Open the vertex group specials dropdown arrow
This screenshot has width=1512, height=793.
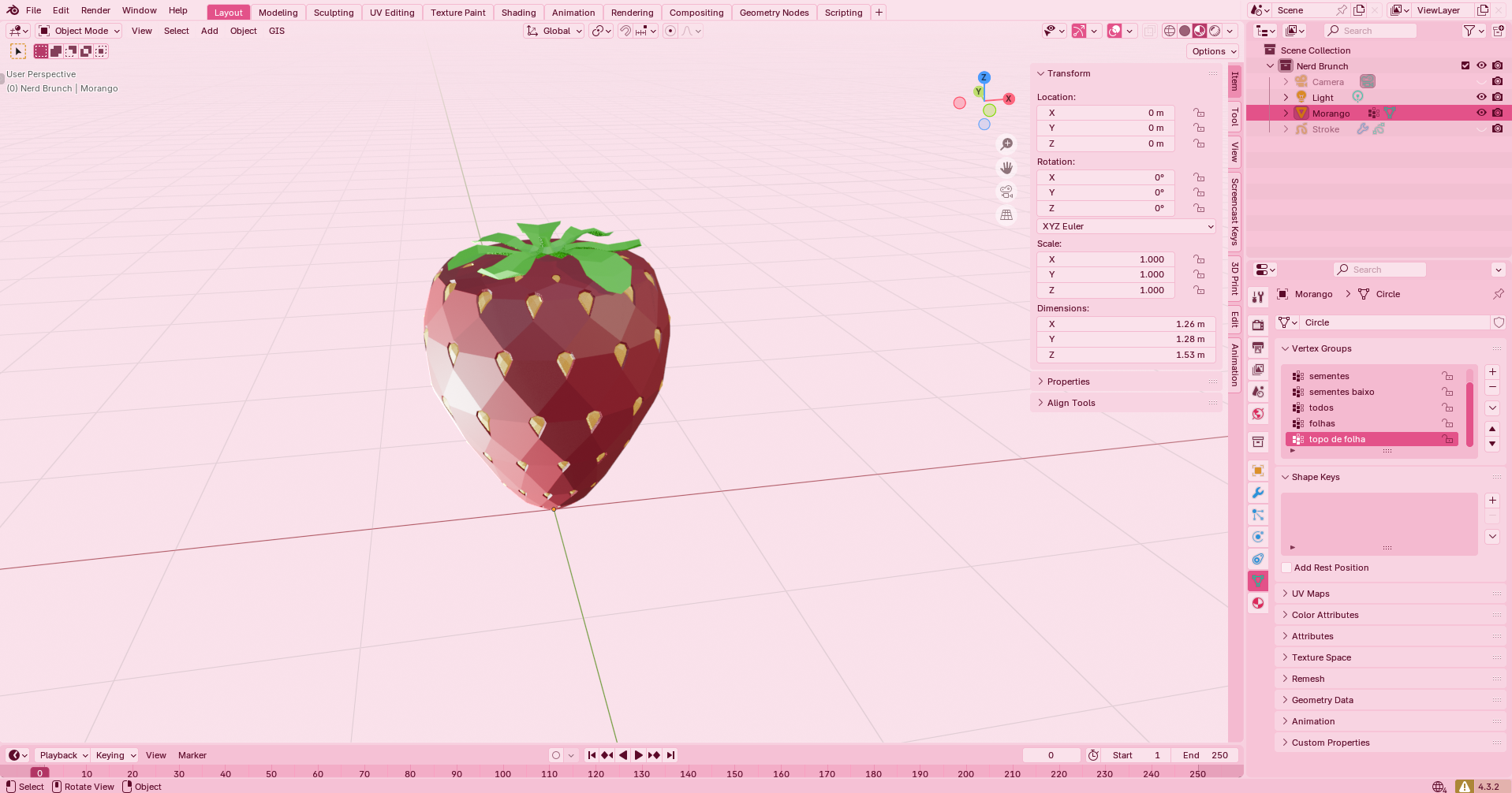pyautogui.click(x=1492, y=408)
